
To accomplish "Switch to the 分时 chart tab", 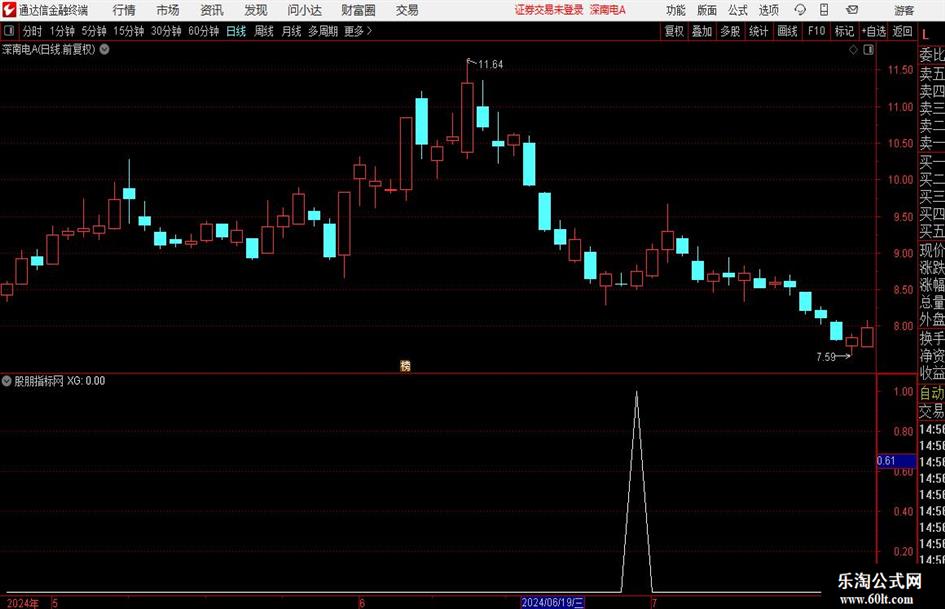I will [32, 31].
